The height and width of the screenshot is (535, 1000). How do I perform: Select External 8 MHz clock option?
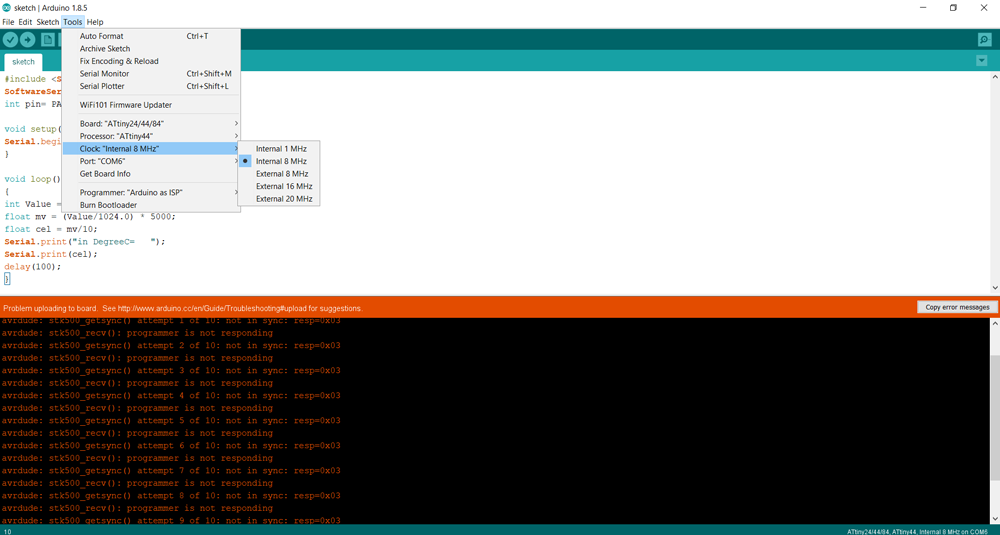click(279, 174)
